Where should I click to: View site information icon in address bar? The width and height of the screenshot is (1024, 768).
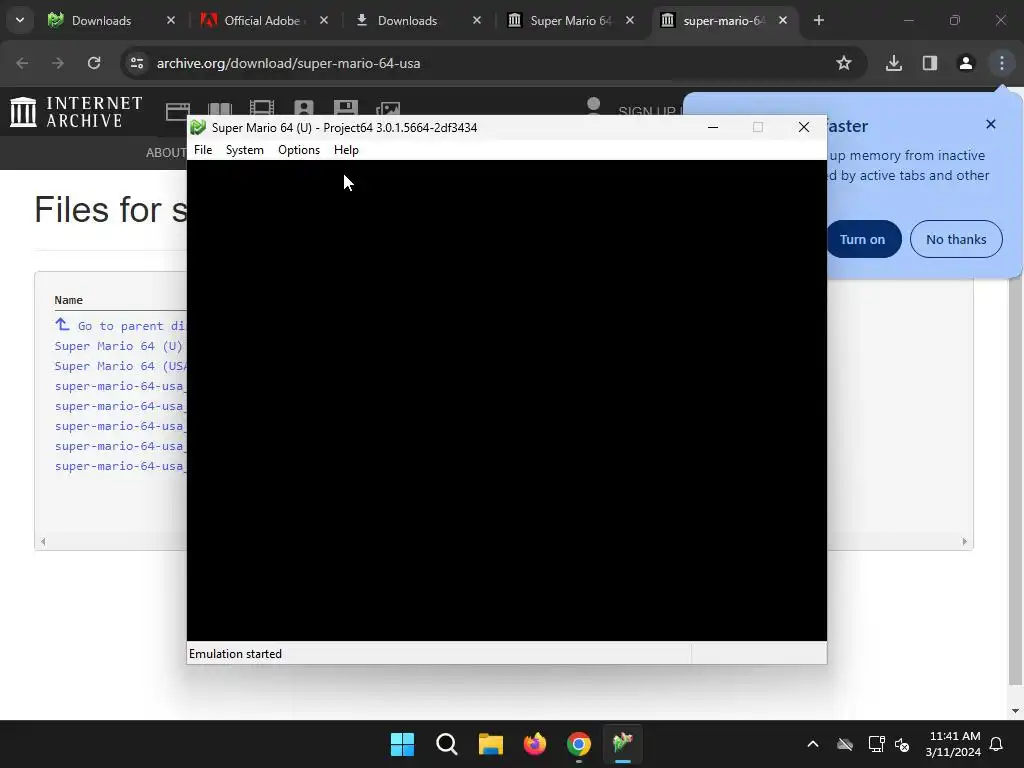(137, 63)
